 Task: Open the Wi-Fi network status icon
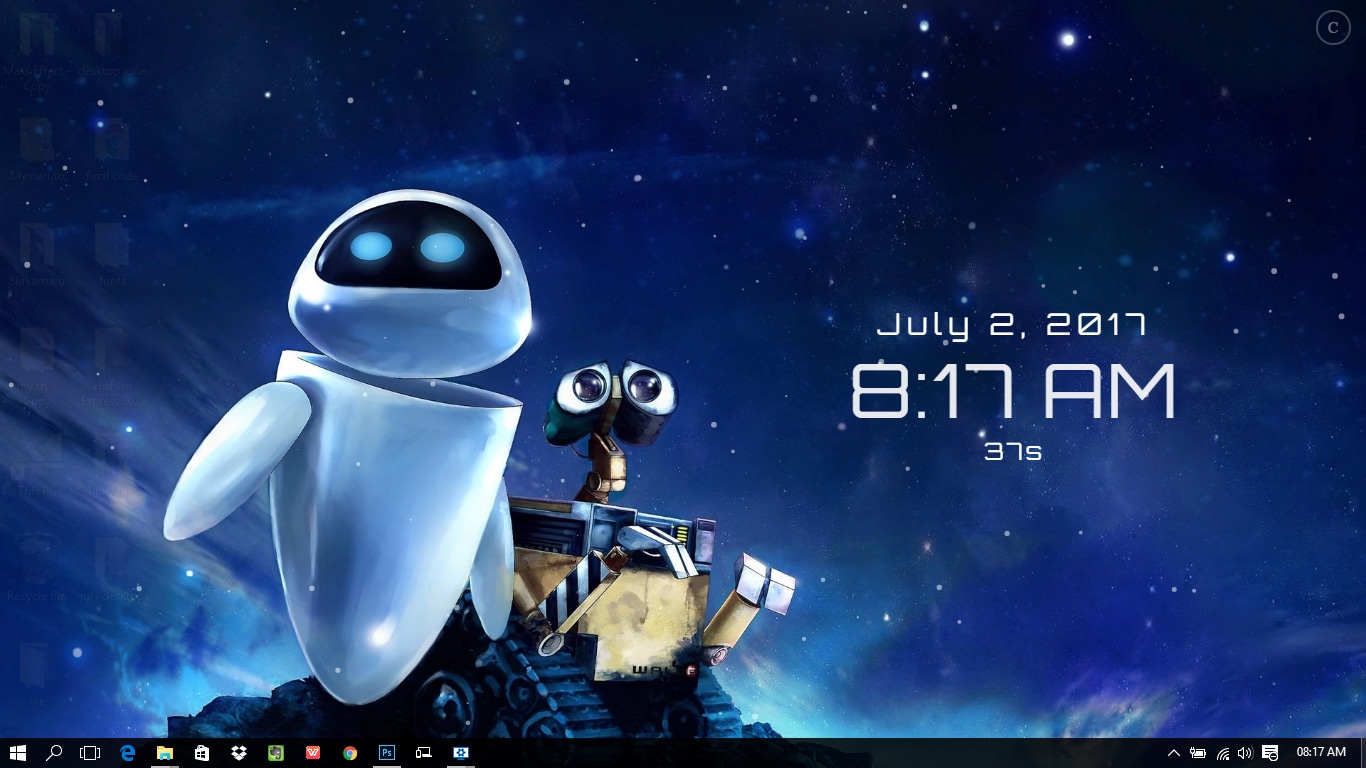[1222, 753]
